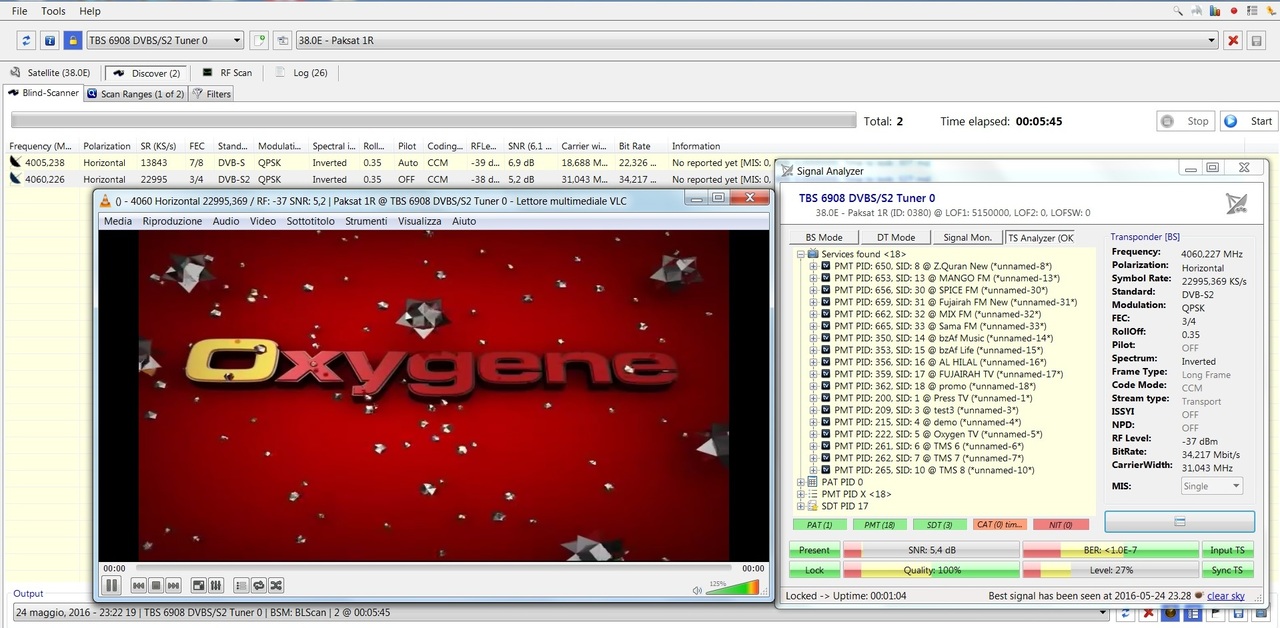Expand the PAT PID 0 node
The image size is (1280, 628).
tap(800, 483)
